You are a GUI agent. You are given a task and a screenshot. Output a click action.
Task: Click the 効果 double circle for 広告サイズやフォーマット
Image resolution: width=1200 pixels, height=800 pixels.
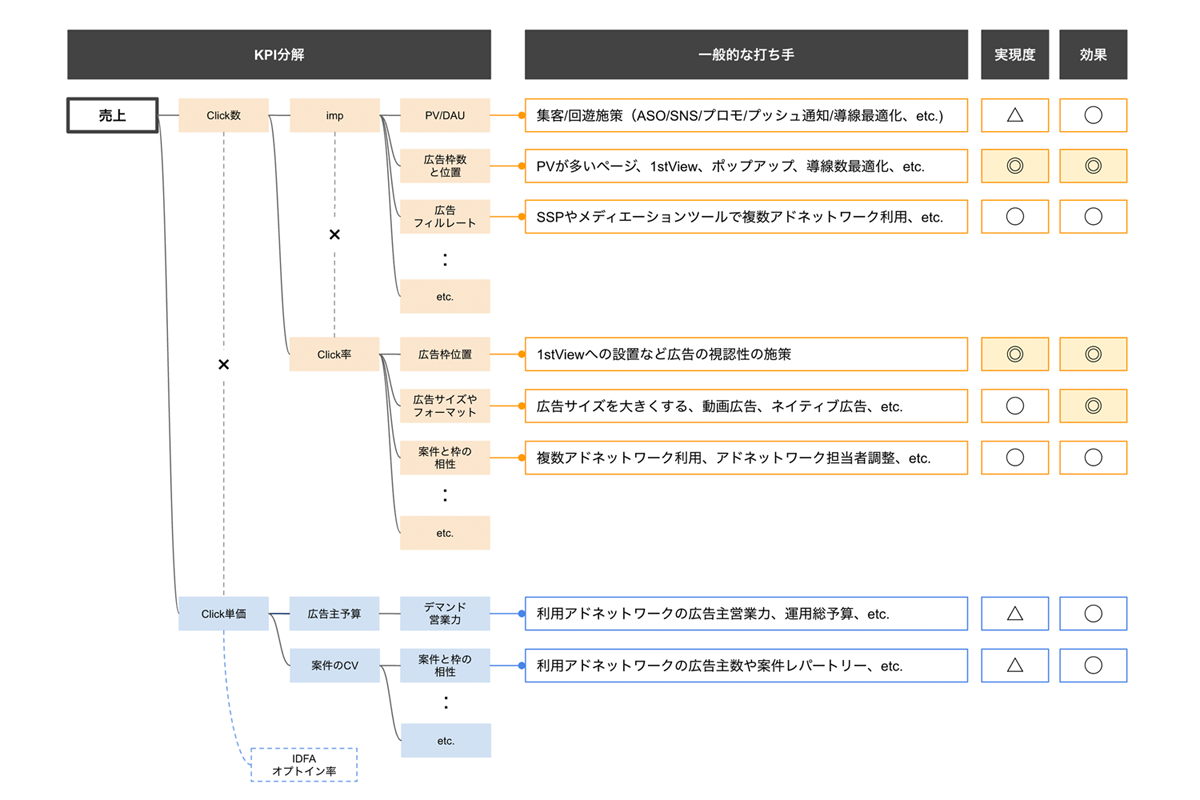point(1093,405)
